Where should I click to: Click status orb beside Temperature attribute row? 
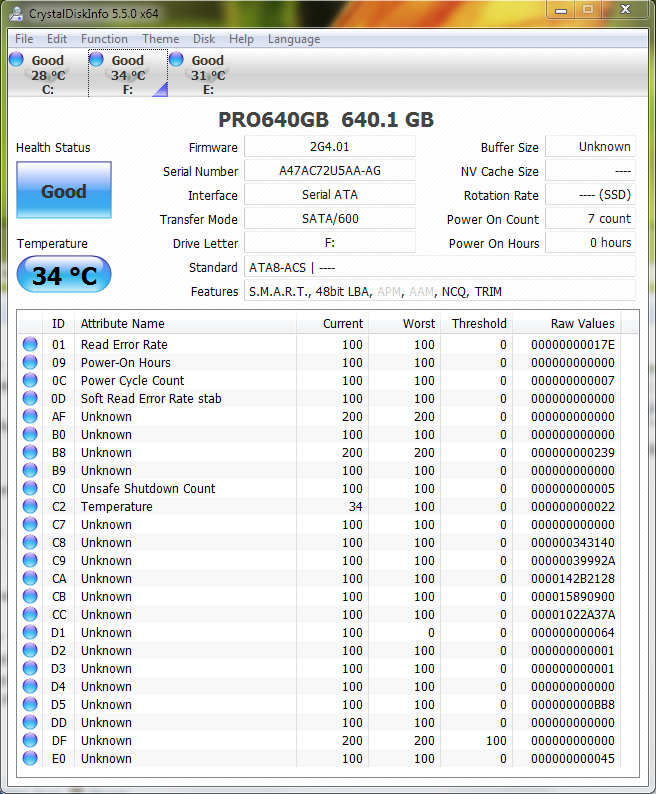pos(30,507)
